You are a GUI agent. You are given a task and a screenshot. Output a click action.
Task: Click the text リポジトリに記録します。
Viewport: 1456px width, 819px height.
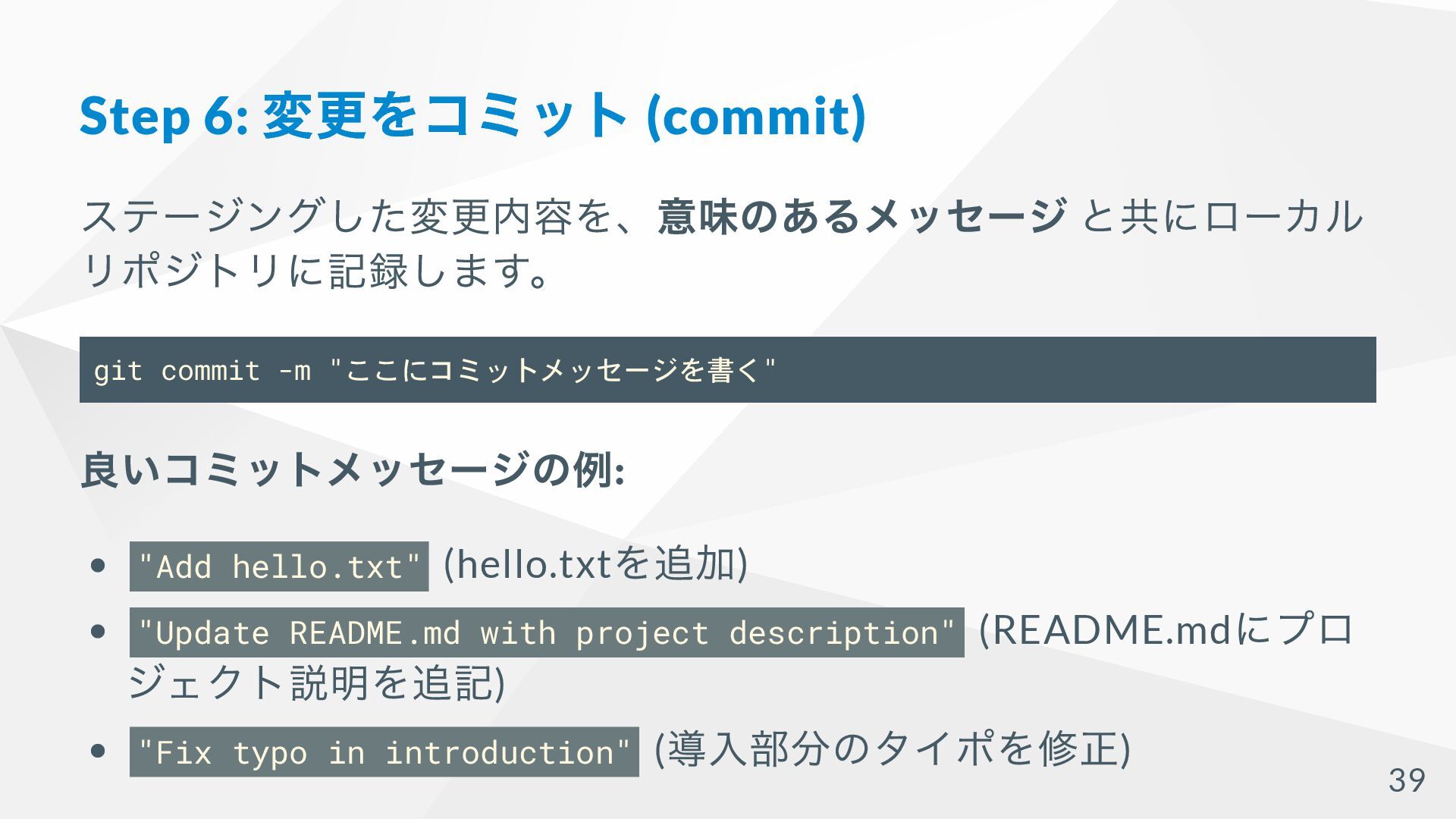315,271
